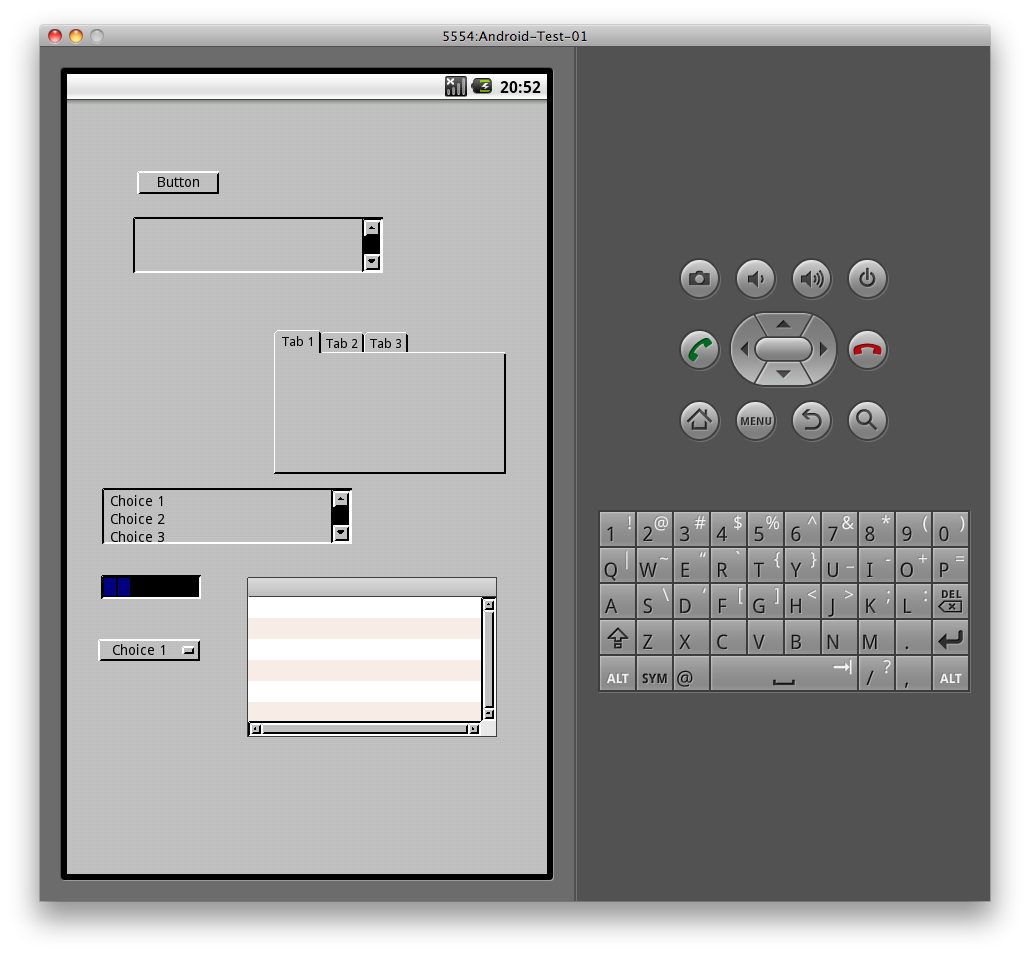Click the emulator back arrow button
Image resolution: width=1030 pixels, height=956 pixels.
[x=811, y=421]
